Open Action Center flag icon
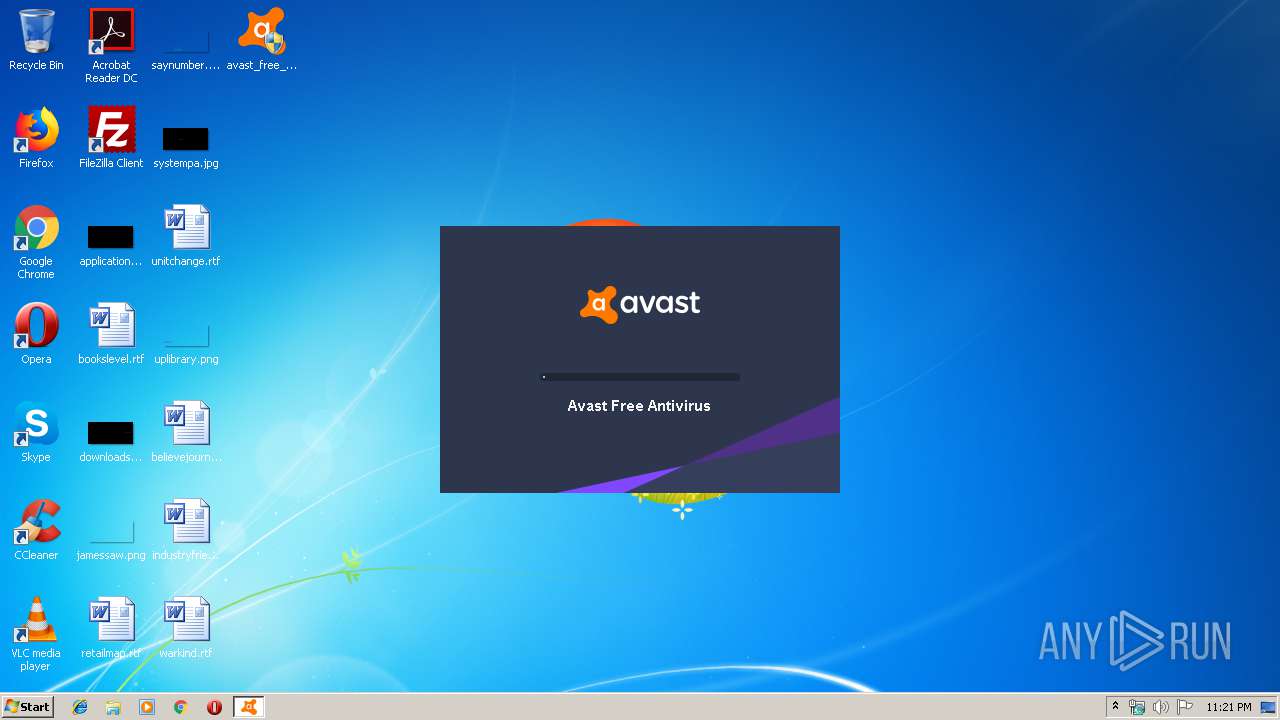Screen dimensions: 1280x720 (1185, 707)
